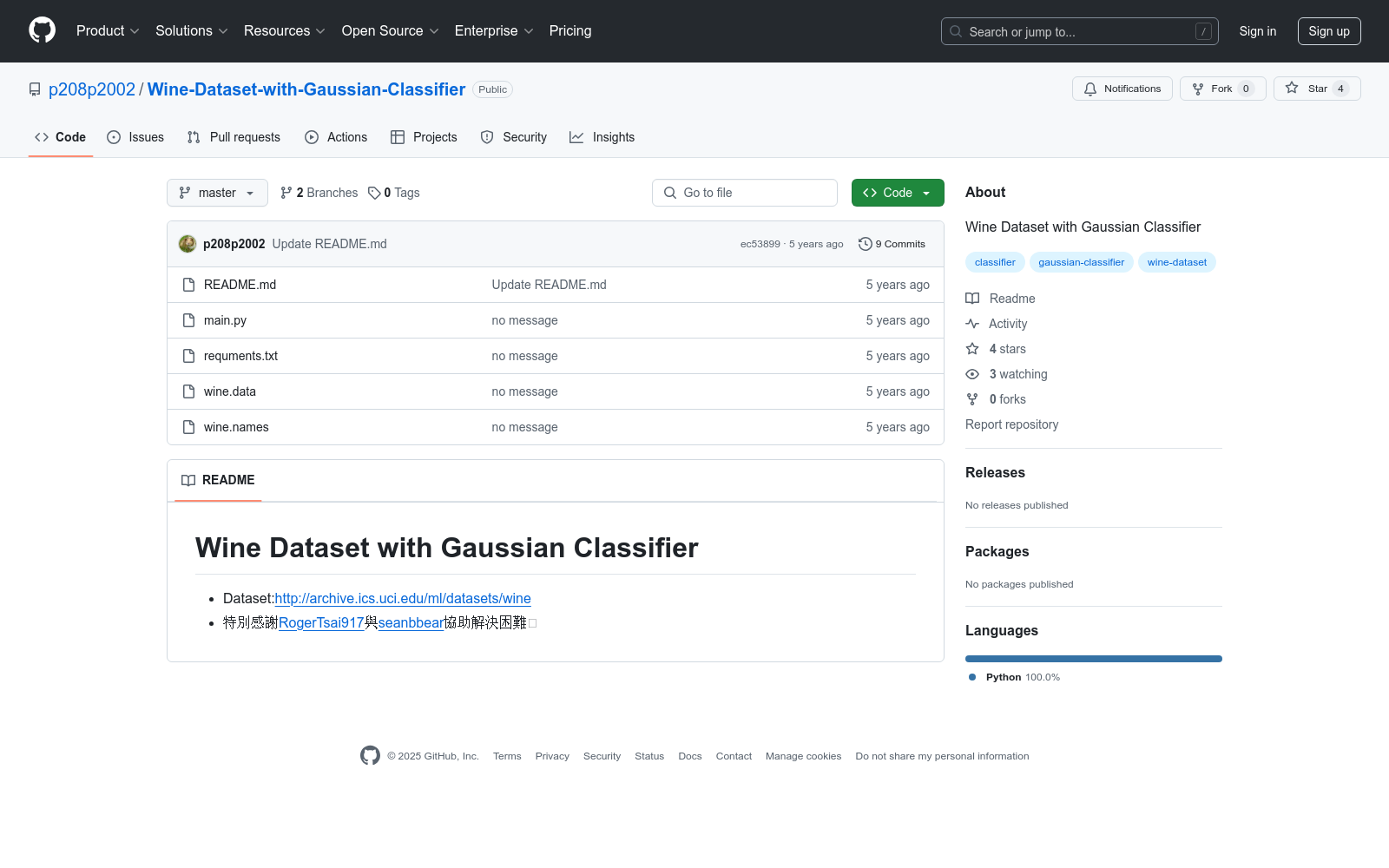Click the GitHub logo in the header
This screenshot has width=1389, height=868.
[x=42, y=30]
